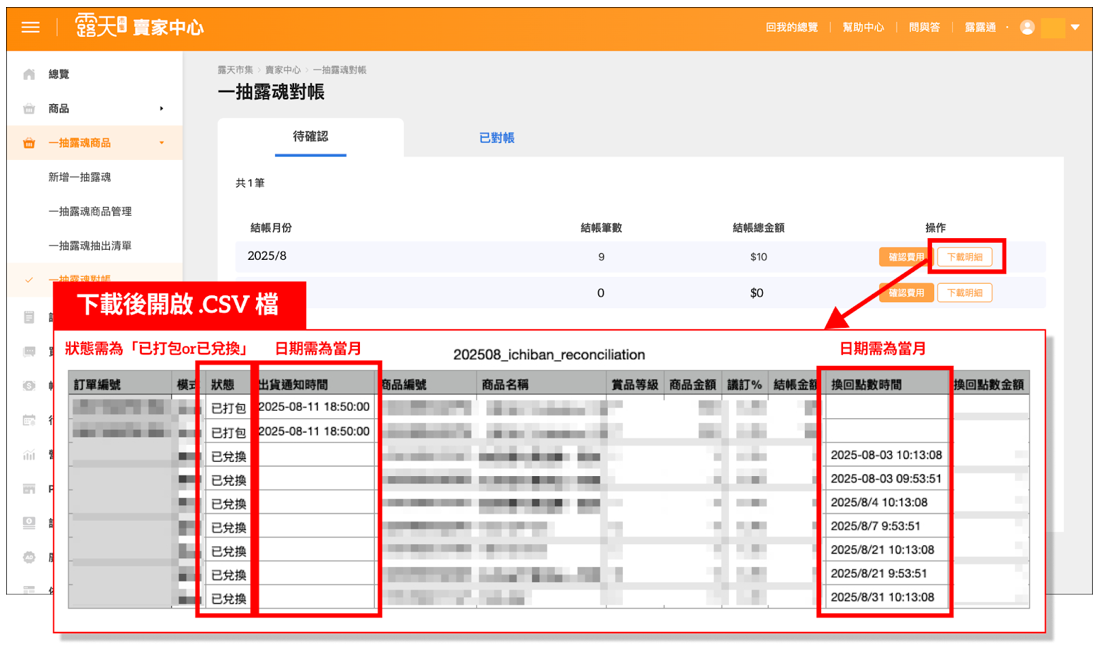Viewport: 1101px width, 648px height.
Task: Click the orange basket icon for 一抽露魂商品
Action: click(x=29, y=143)
